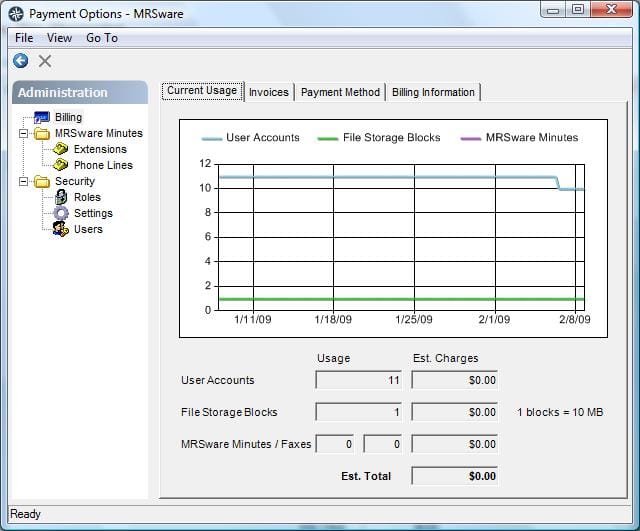Click the User Accounts usage field
This screenshot has height=531, width=640.
[x=358, y=380]
